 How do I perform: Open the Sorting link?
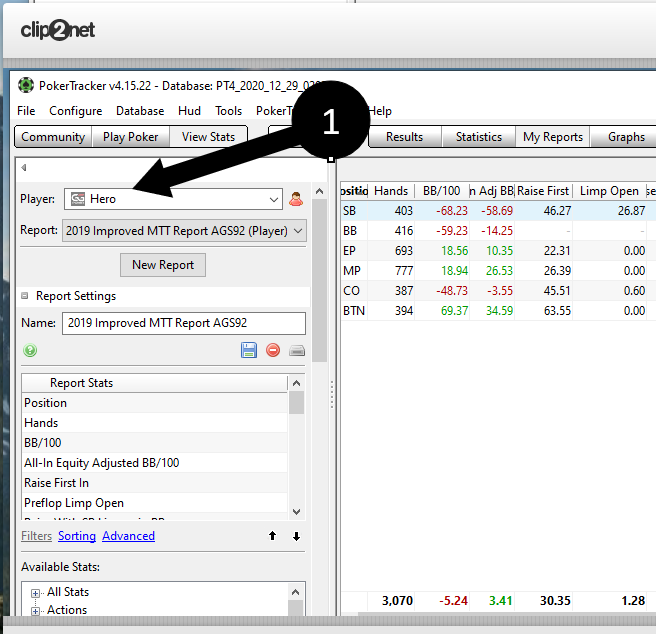point(77,536)
